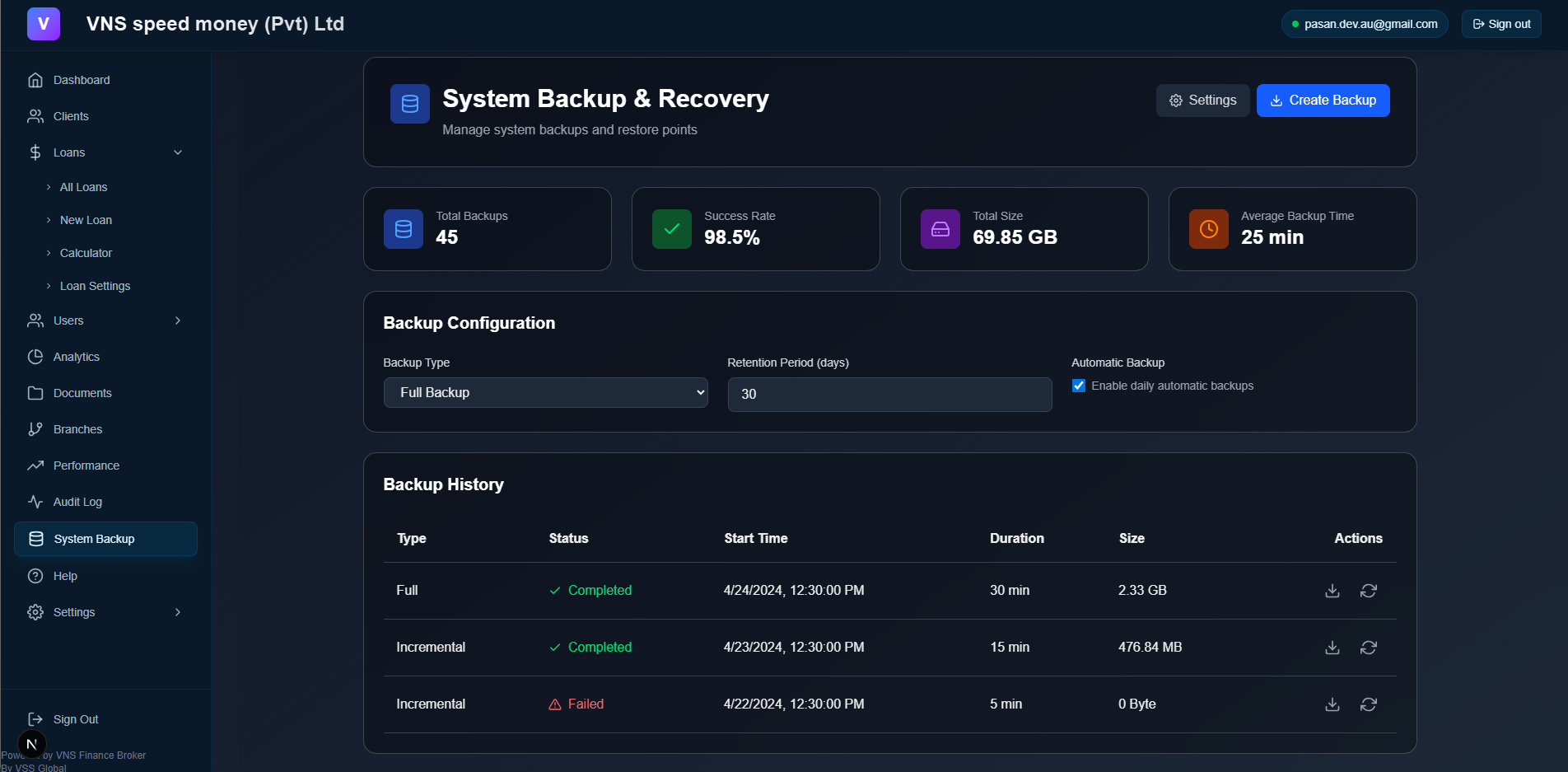This screenshot has width=1568, height=772.
Task: Click the Settings button beside Create Backup
Action: [1202, 101]
